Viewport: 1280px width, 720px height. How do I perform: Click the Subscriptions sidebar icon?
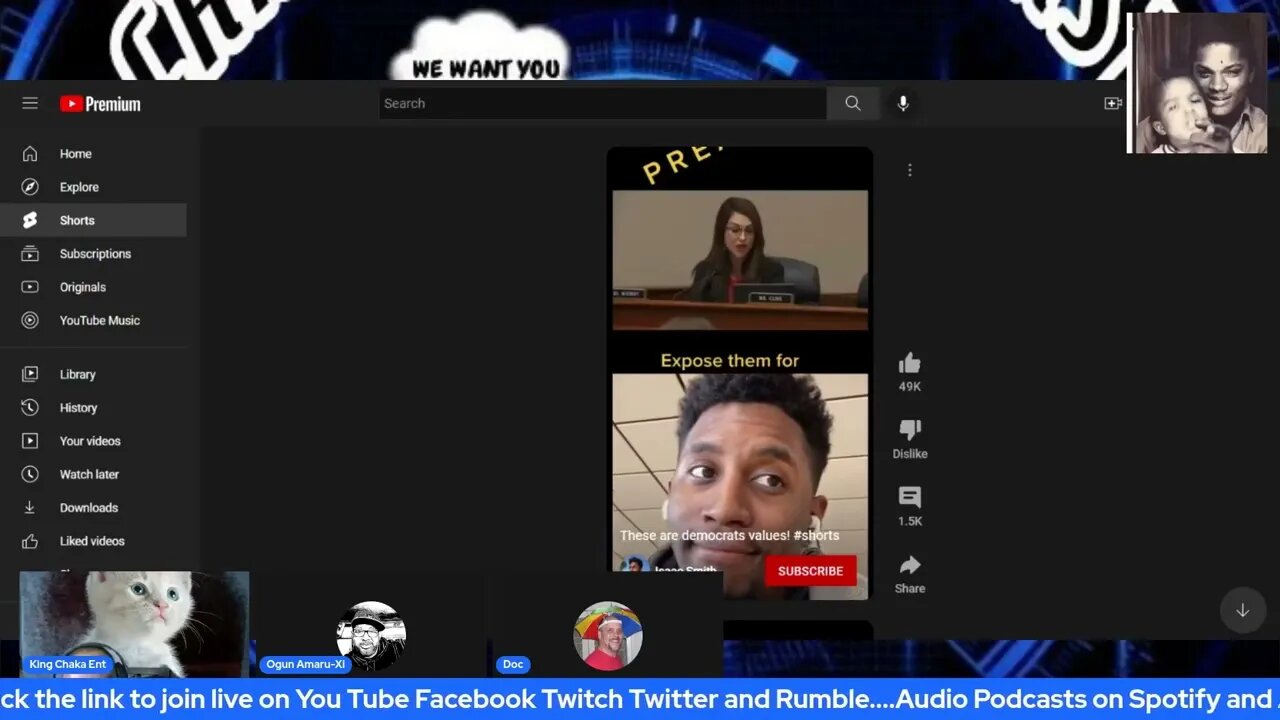[30, 254]
